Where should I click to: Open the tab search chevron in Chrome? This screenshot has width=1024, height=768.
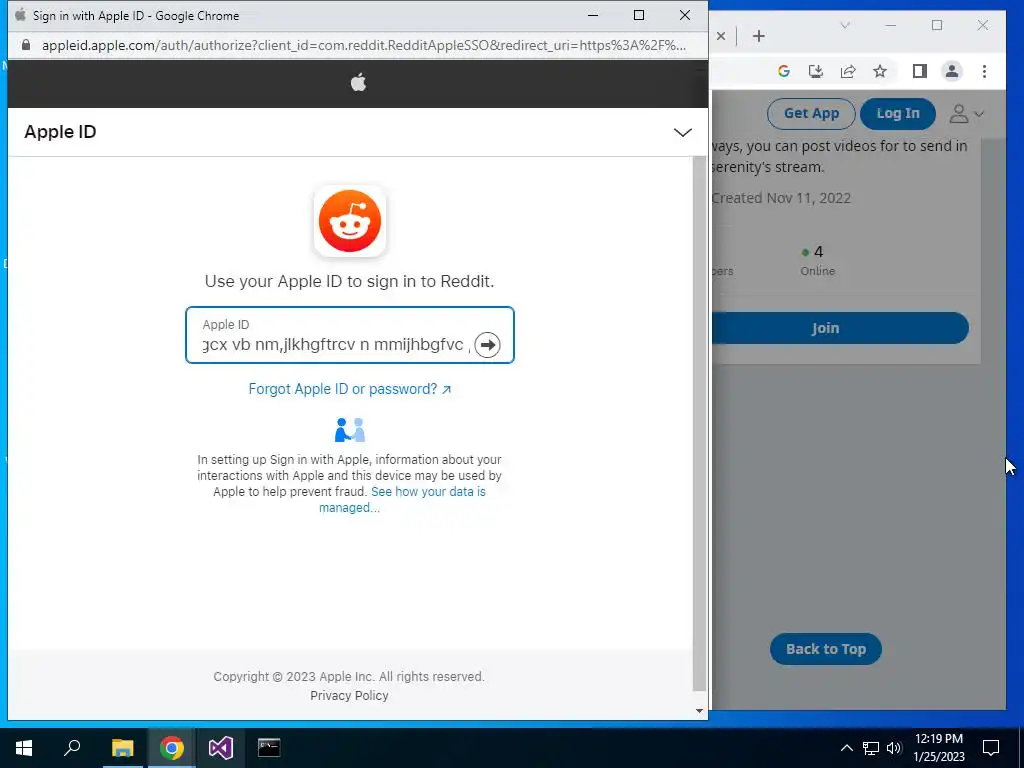tap(844, 25)
